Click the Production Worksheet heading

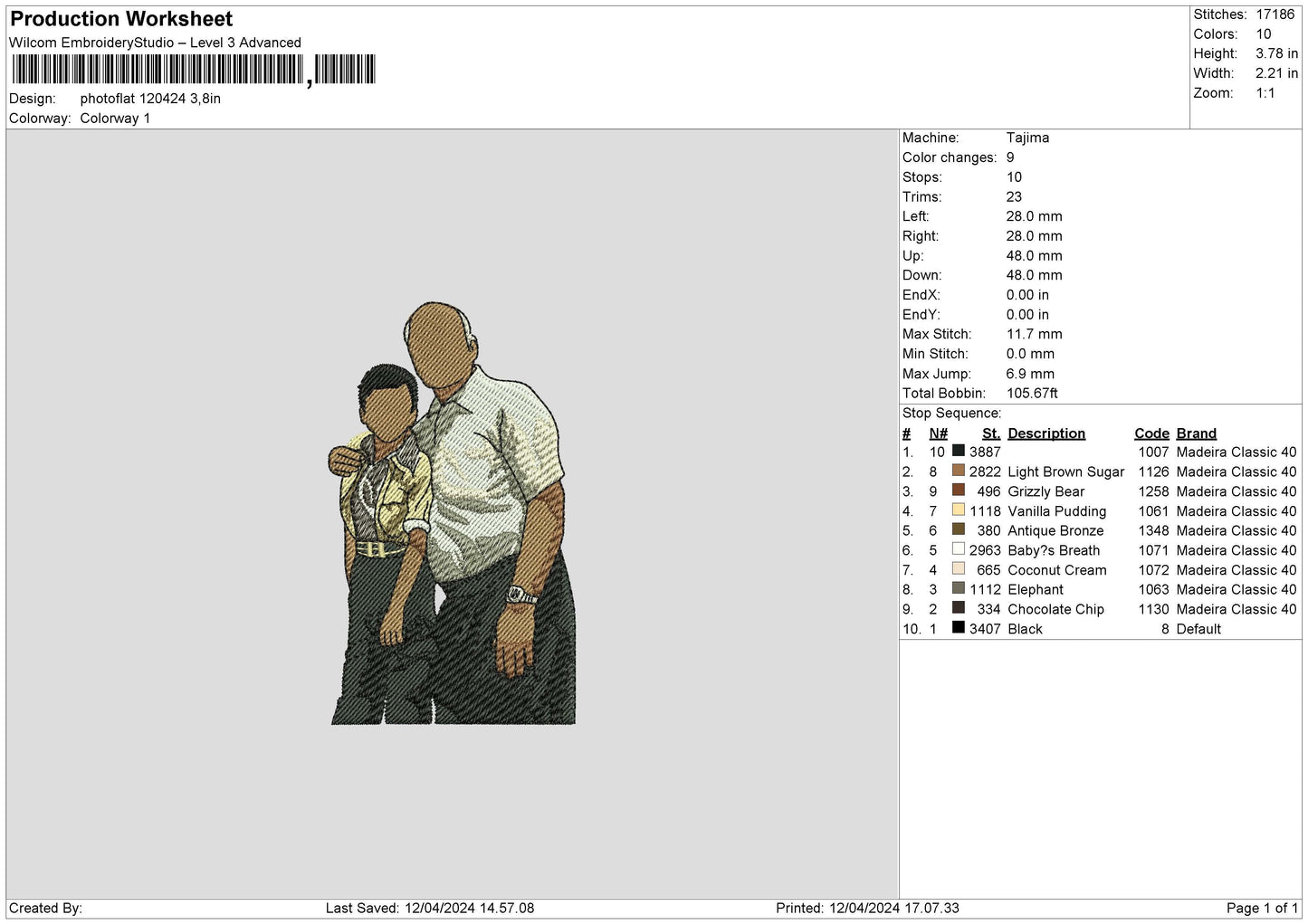[x=121, y=19]
